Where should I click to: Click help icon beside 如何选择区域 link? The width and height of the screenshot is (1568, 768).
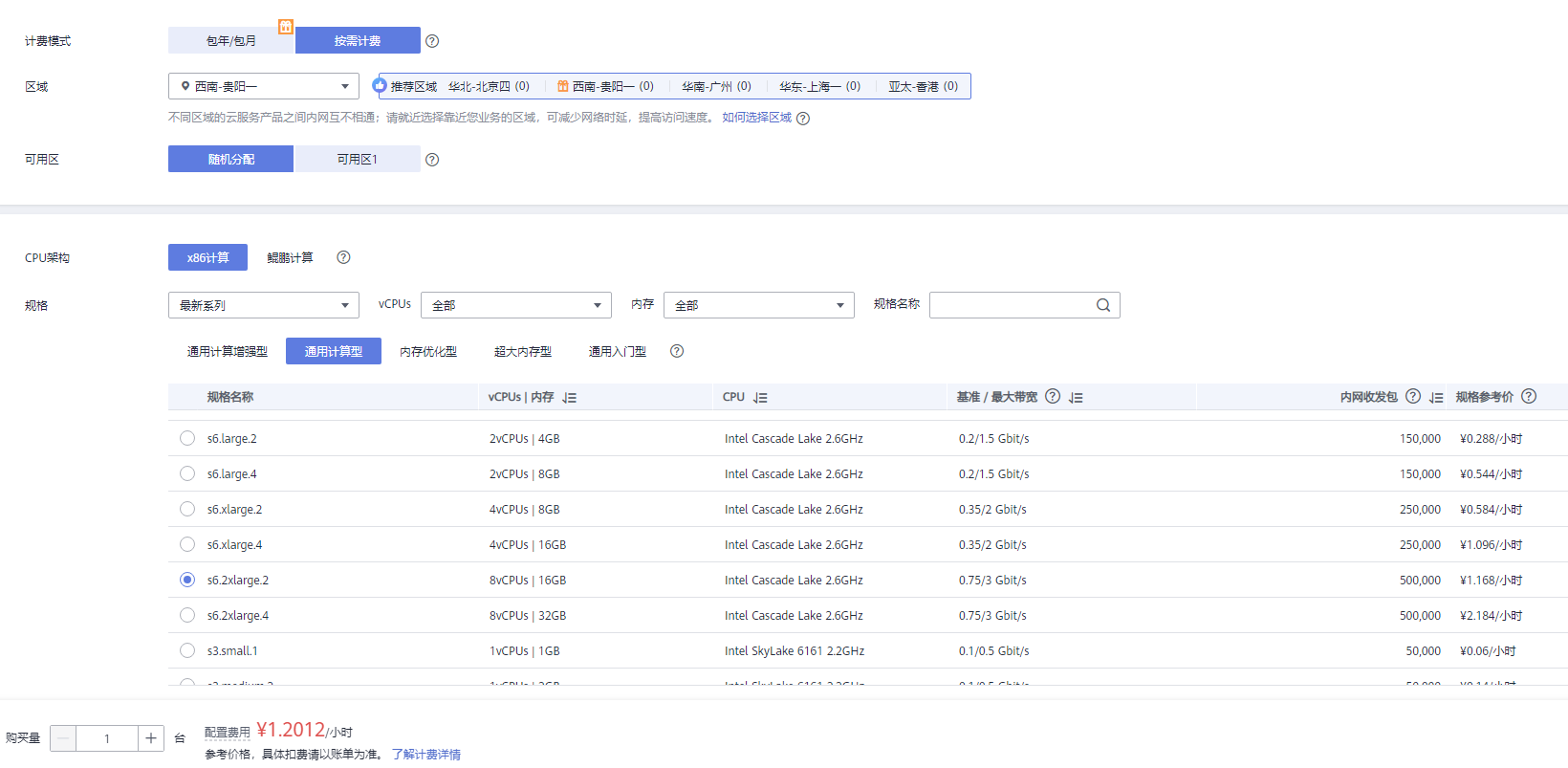tap(803, 119)
